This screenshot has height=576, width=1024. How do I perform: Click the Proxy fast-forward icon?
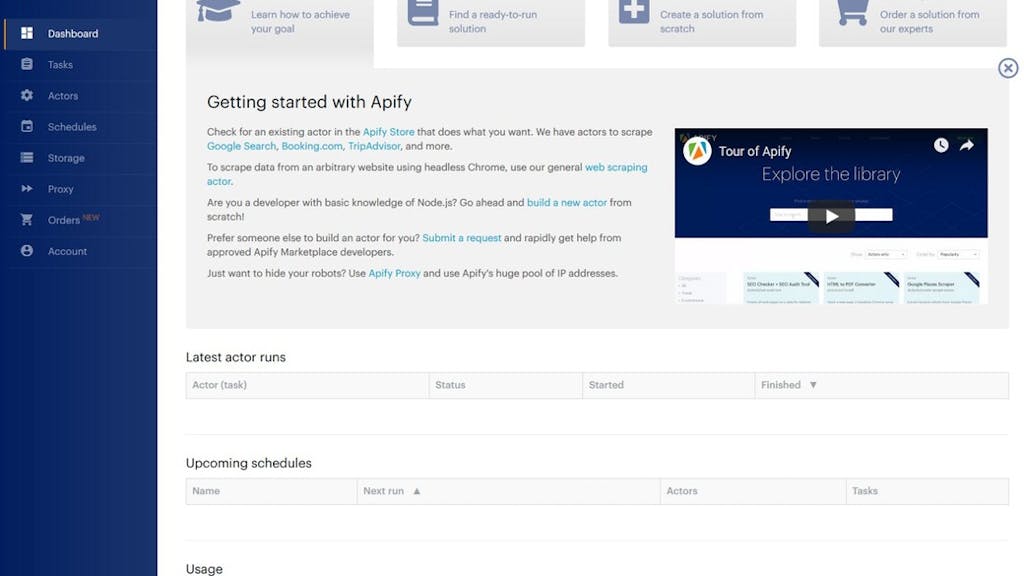[27, 188]
